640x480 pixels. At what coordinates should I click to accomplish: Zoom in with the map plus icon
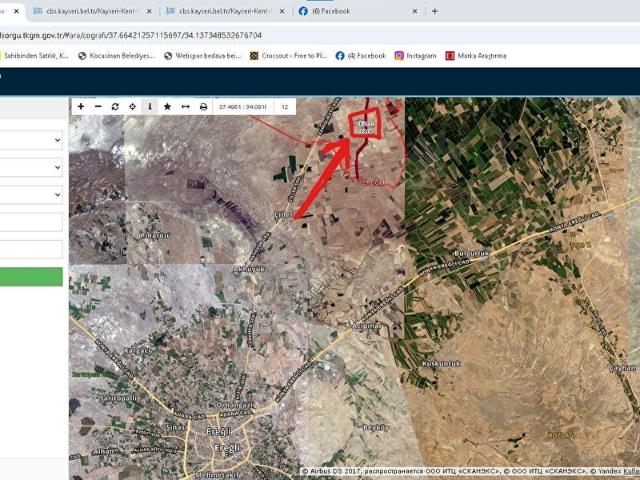[x=81, y=107]
